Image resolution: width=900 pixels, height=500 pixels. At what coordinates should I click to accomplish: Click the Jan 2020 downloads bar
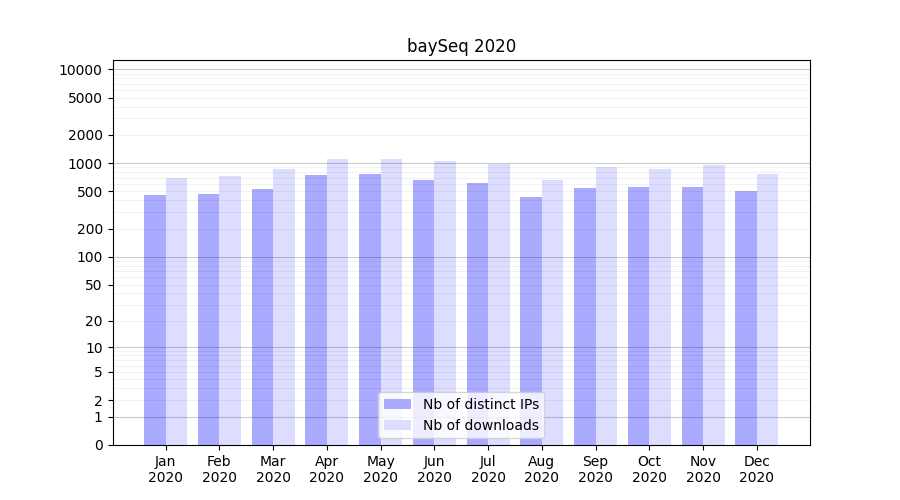(x=177, y=312)
